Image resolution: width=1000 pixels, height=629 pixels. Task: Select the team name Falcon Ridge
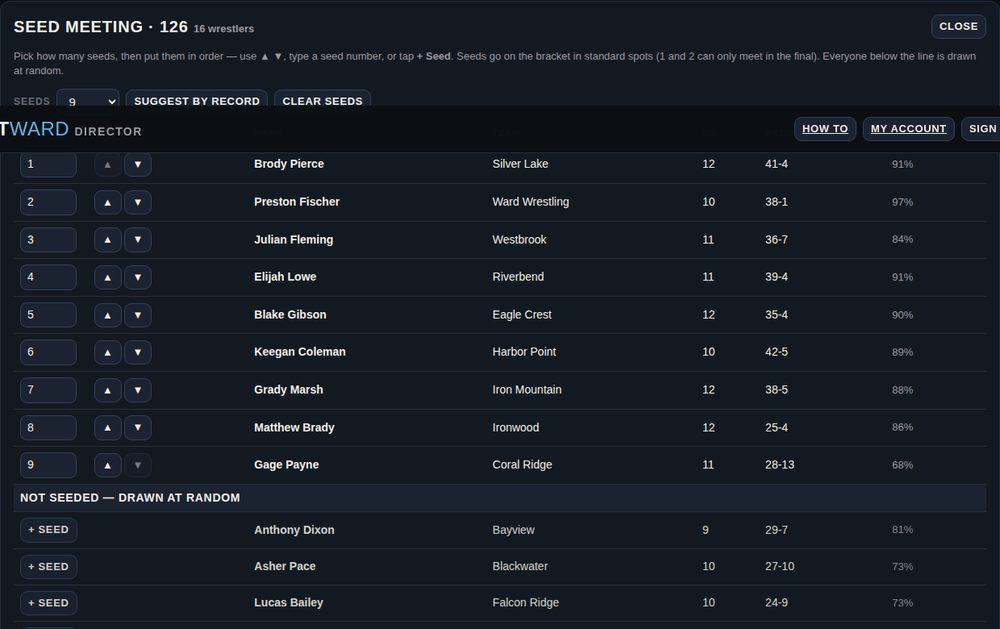click(x=526, y=602)
